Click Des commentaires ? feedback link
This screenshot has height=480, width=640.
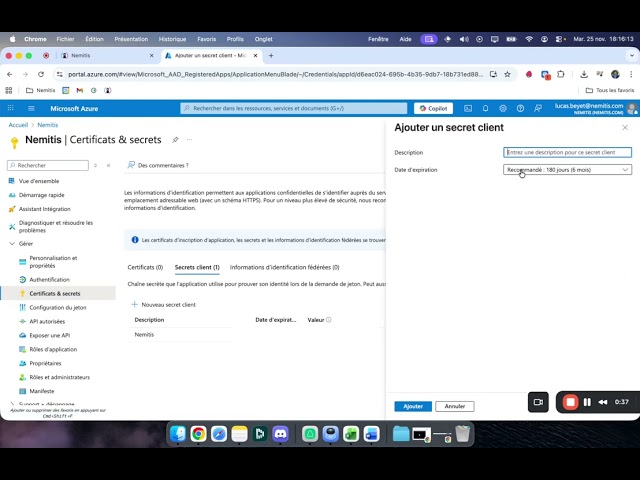(158, 165)
